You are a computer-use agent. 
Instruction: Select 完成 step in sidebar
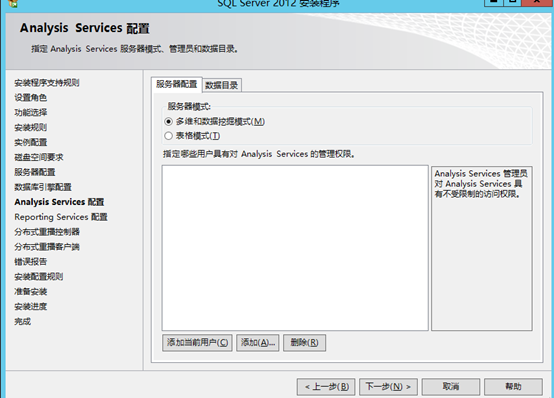click(22, 321)
